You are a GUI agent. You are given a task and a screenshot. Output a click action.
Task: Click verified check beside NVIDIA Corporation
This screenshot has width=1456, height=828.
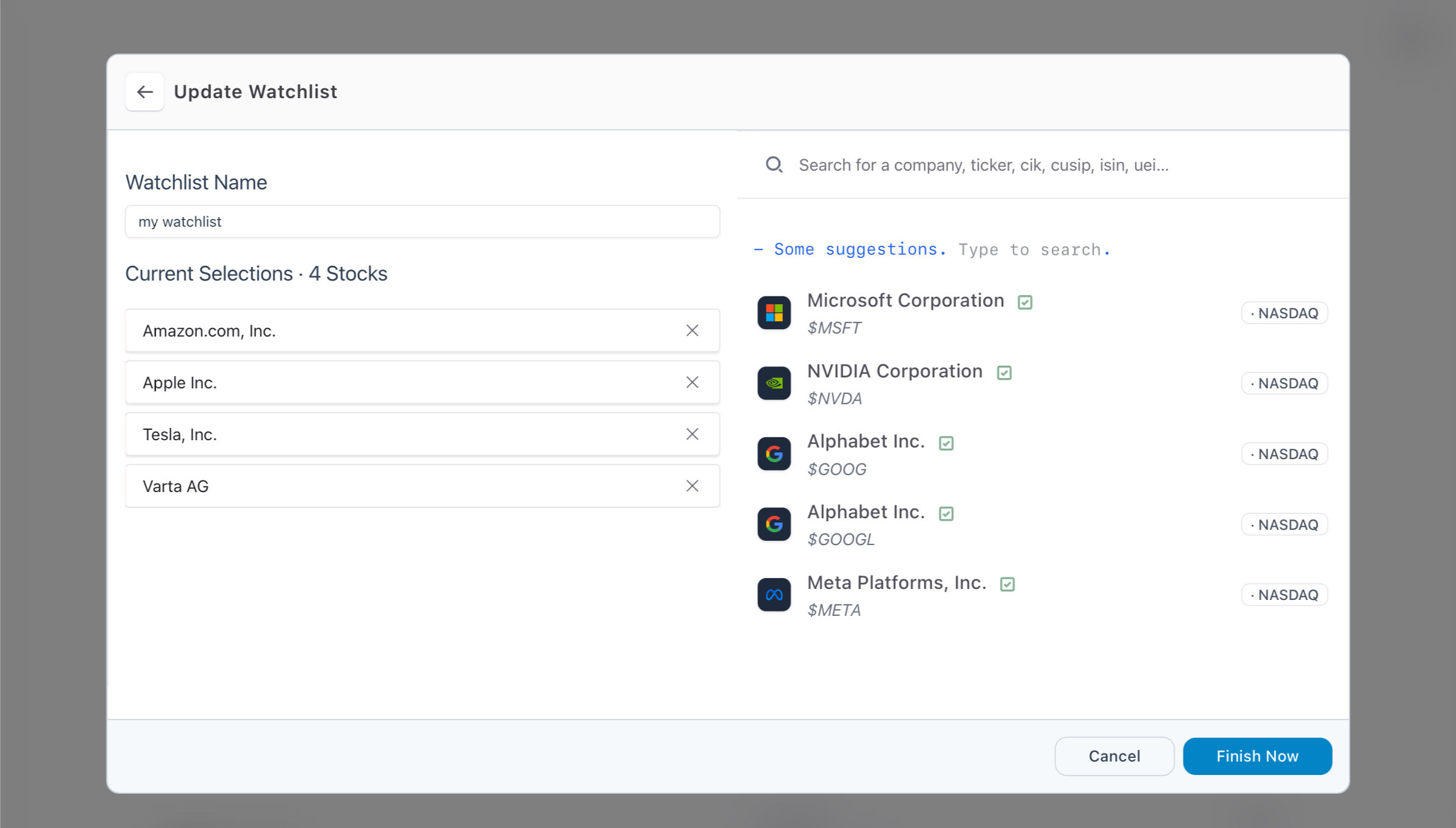1004,373
